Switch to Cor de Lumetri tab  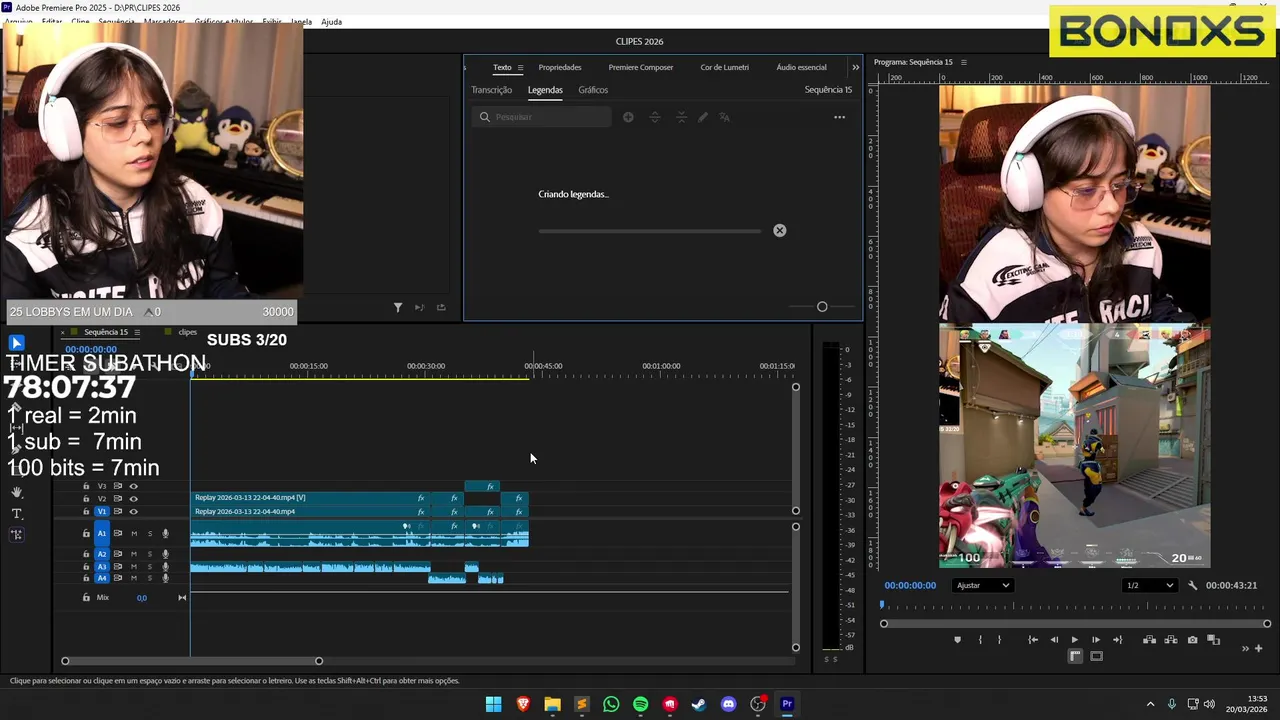tap(725, 68)
